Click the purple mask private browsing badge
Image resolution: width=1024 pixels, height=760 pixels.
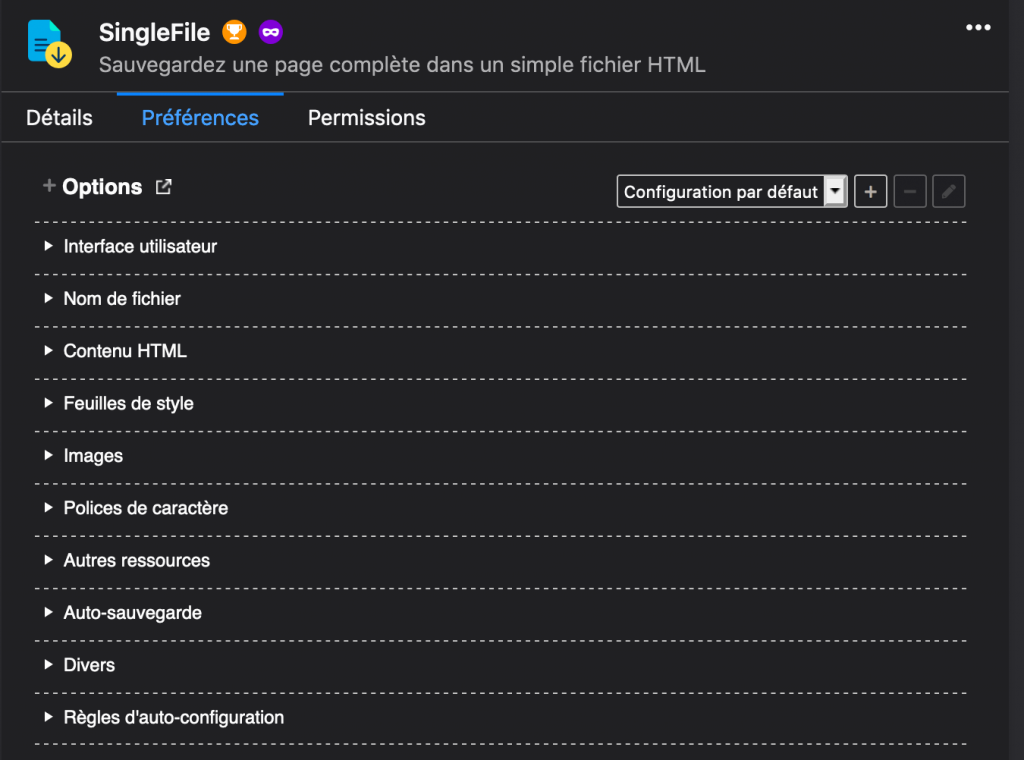point(270,32)
